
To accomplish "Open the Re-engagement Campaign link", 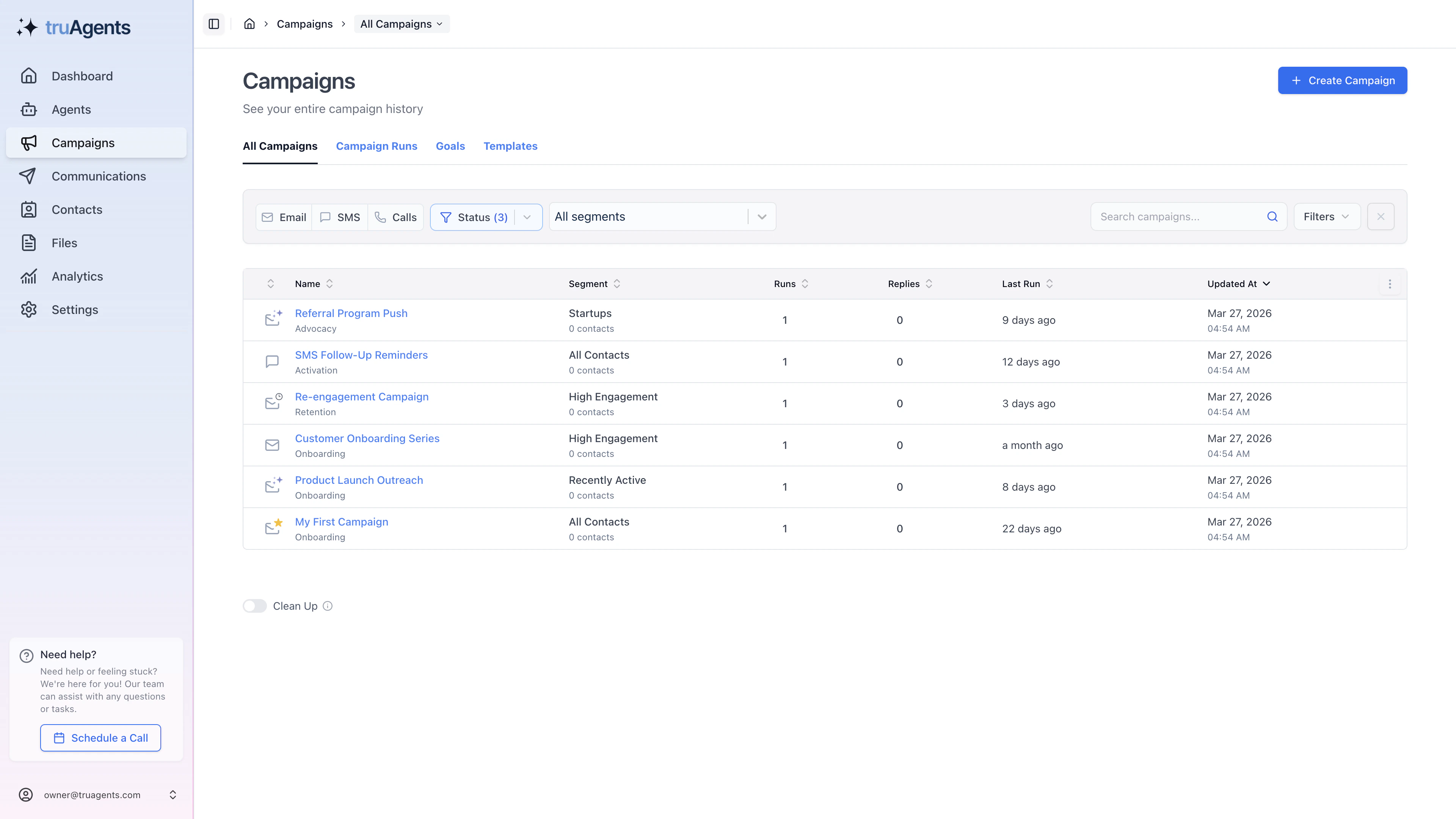I will click(361, 396).
